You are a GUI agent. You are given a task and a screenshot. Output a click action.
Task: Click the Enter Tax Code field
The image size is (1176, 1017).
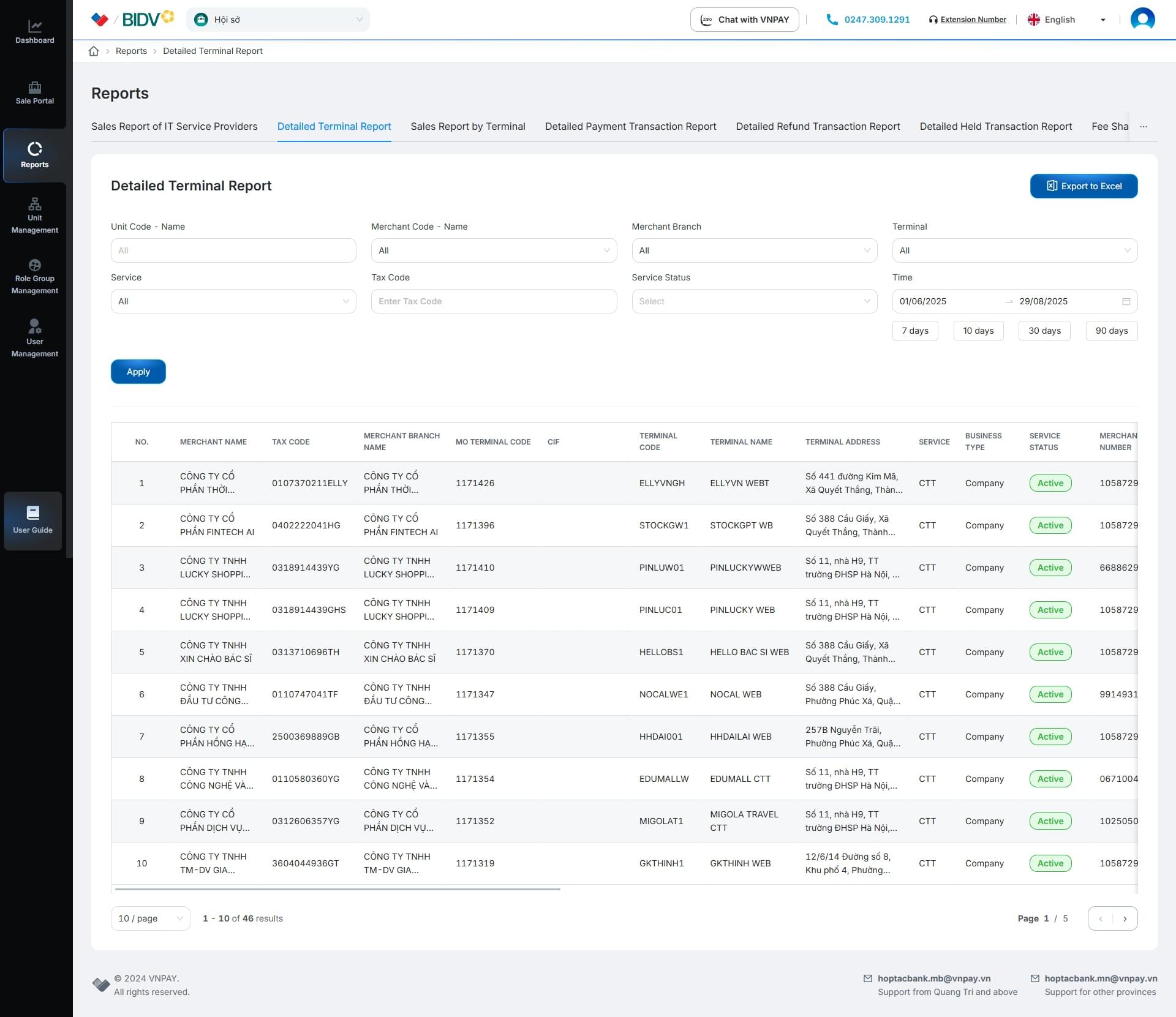(x=493, y=301)
